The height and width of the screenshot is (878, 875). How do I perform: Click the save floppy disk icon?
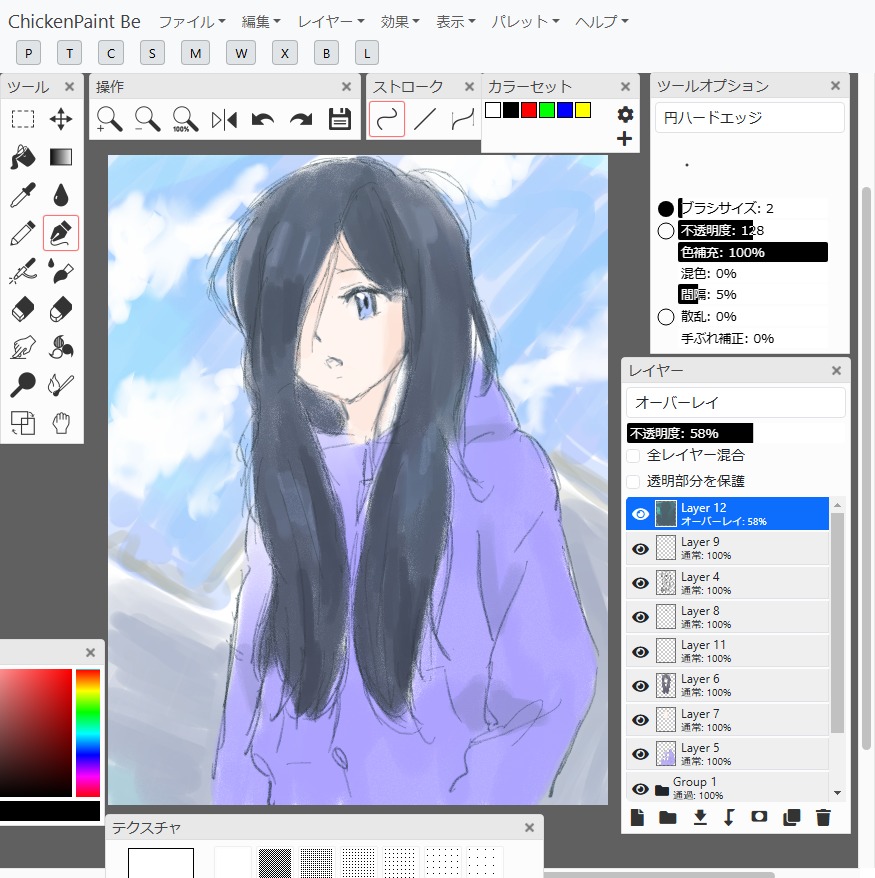tap(340, 120)
